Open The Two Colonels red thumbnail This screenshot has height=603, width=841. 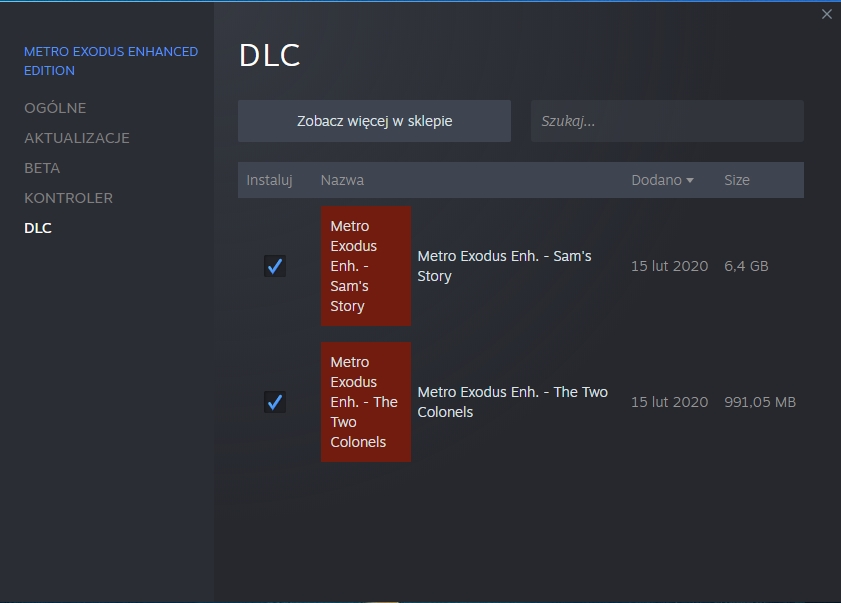366,402
